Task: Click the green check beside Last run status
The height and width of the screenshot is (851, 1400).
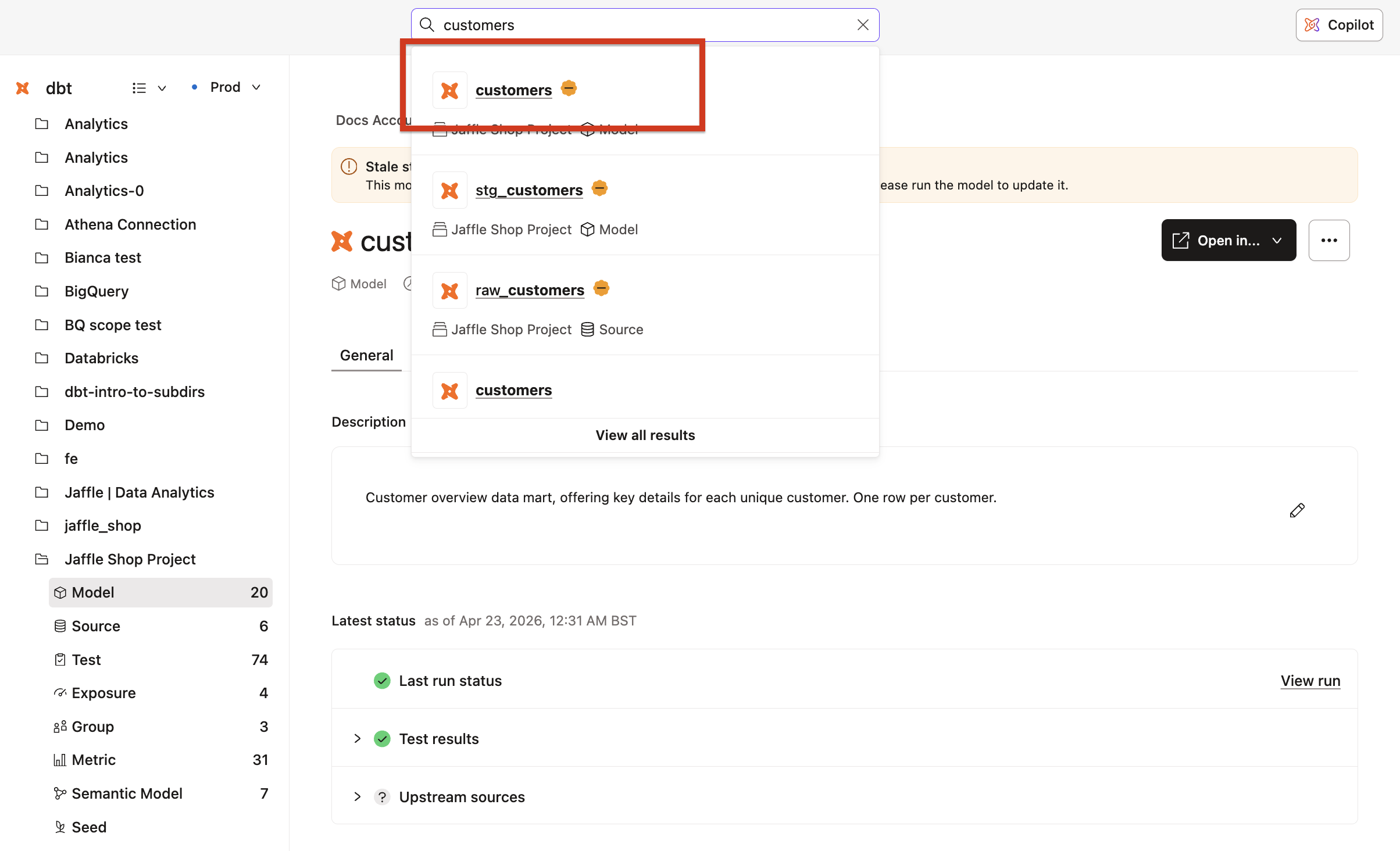Action: [382, 681]
